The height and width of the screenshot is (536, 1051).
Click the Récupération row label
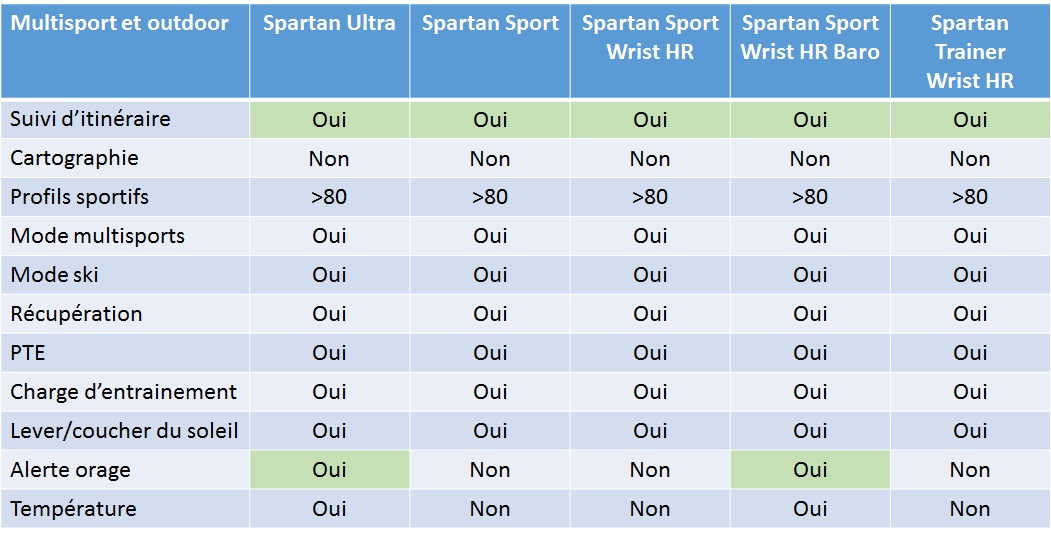[x=76, y=314]
